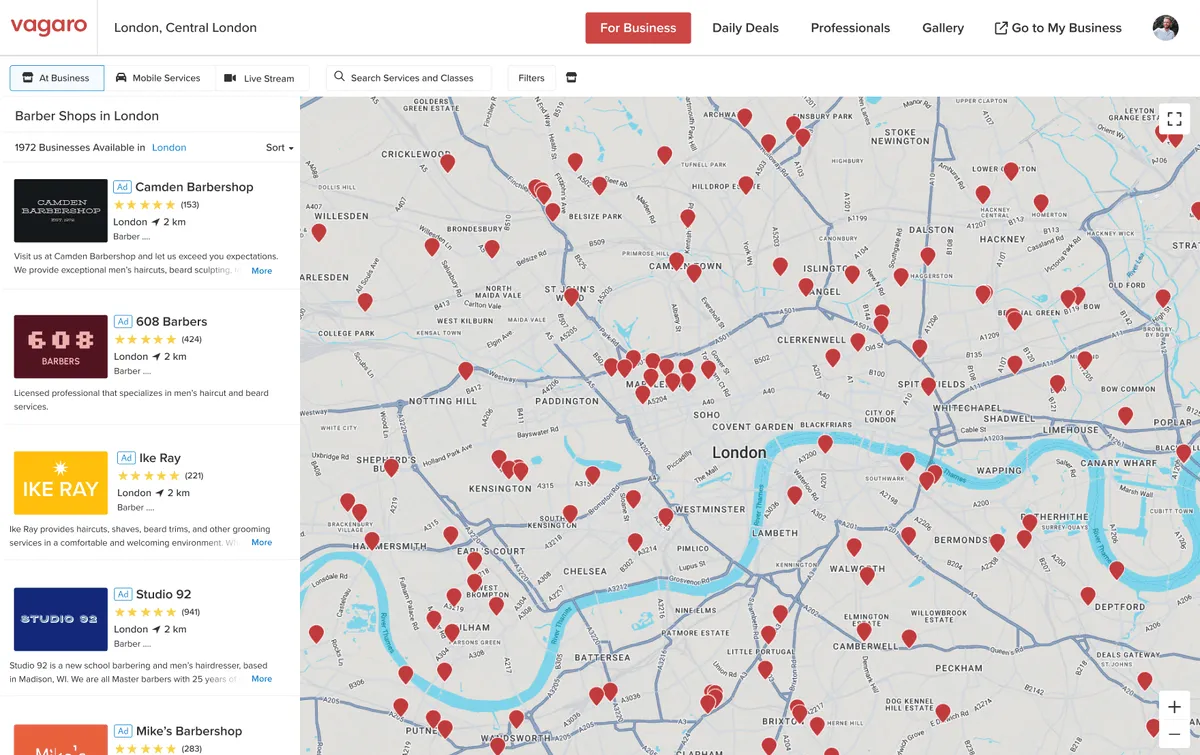Open Mike's Barbershop listing title
The height and width of the screenshot is (755, 1200).
click(188, 731)
